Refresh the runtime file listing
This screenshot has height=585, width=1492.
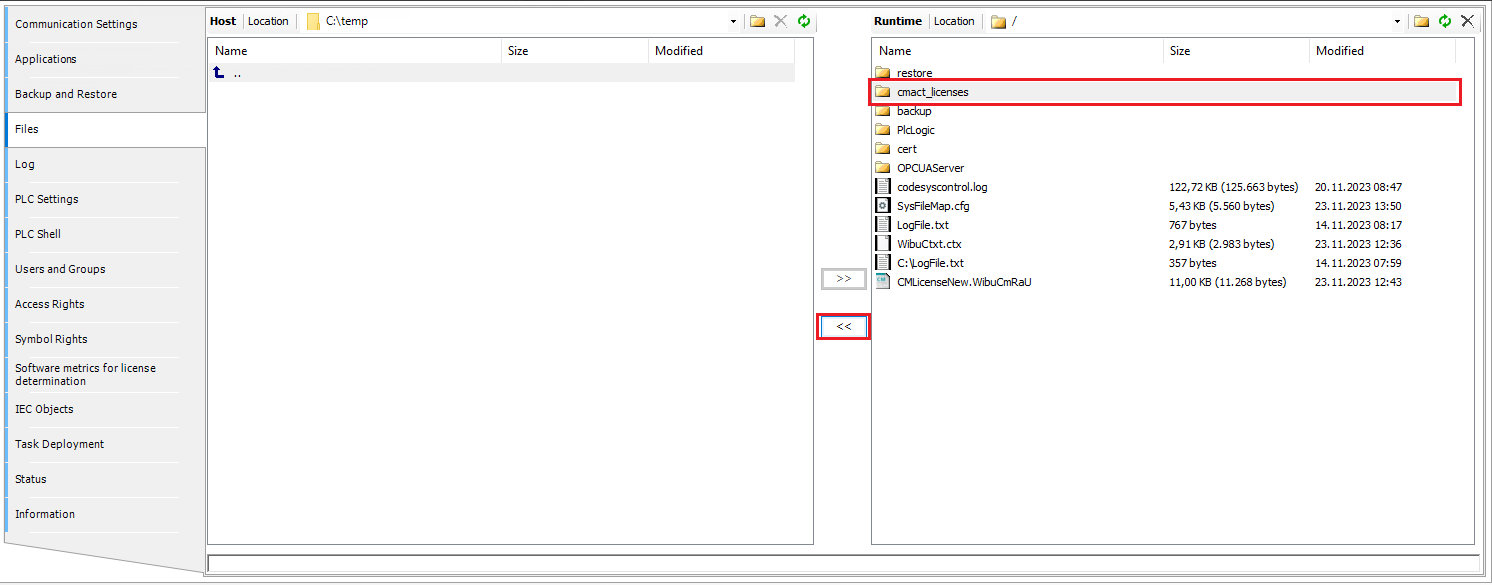[x=1444, y=20]
